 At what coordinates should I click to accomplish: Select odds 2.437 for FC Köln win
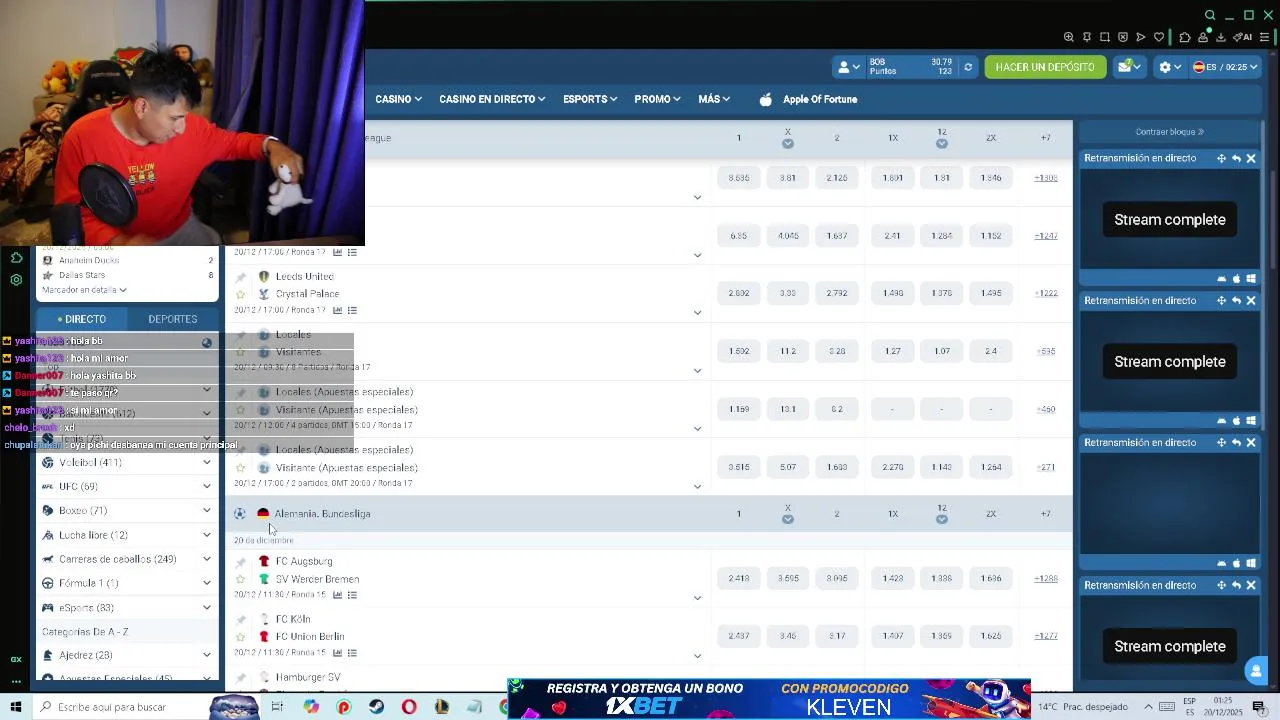coord(739,636)
